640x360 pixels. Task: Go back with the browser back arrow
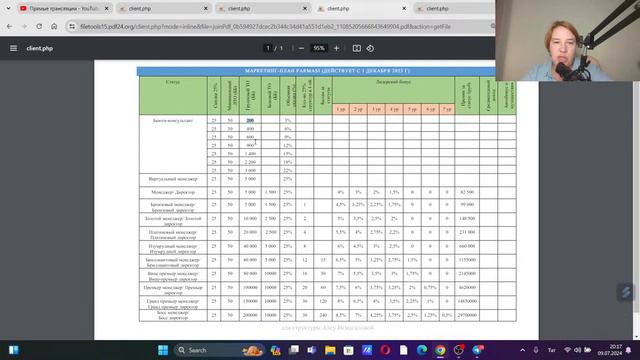pos(9,26)
